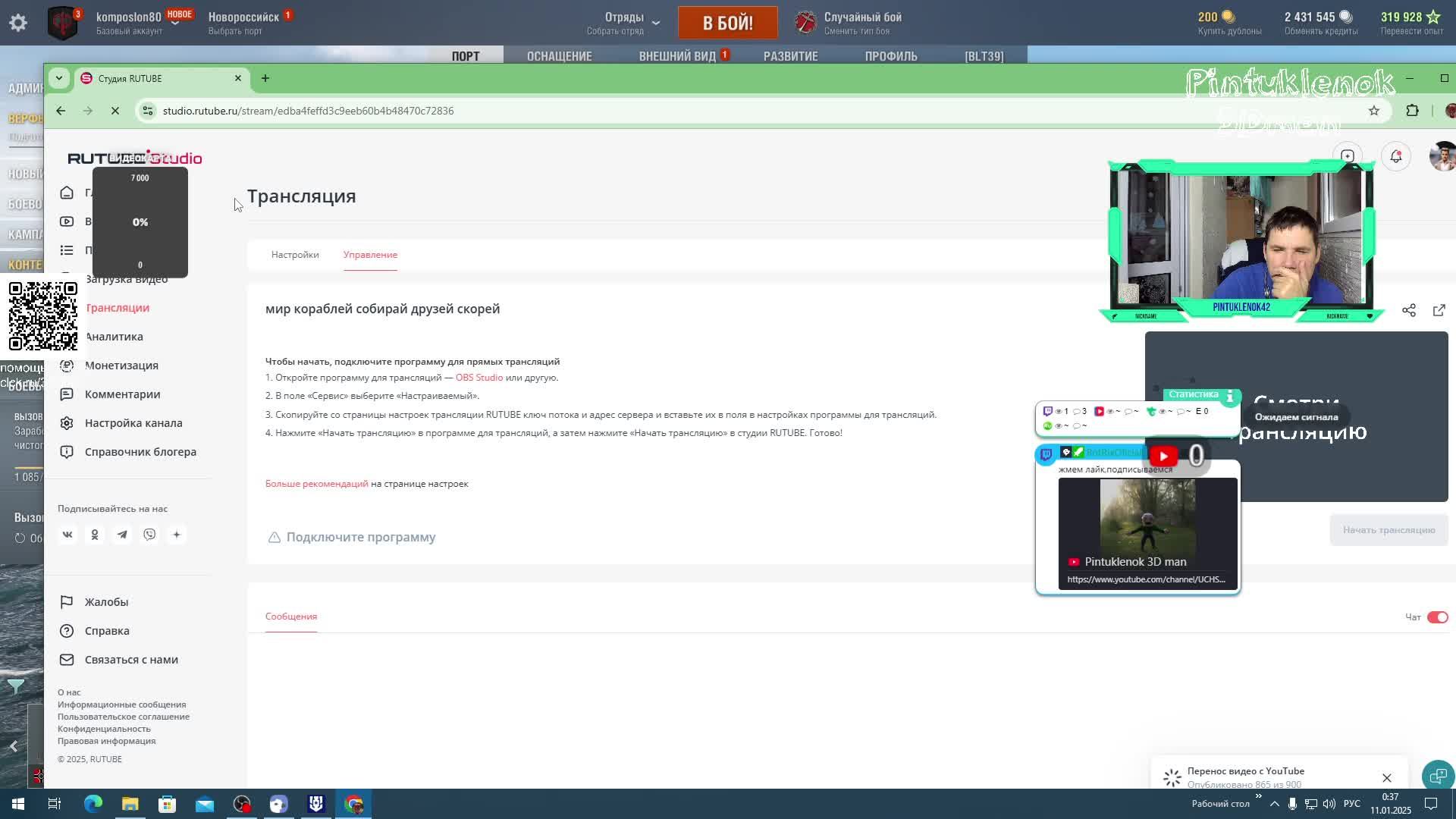Open the Аналитика sidebar item
Screen dimensions: 1456x819
pos(114,337)
